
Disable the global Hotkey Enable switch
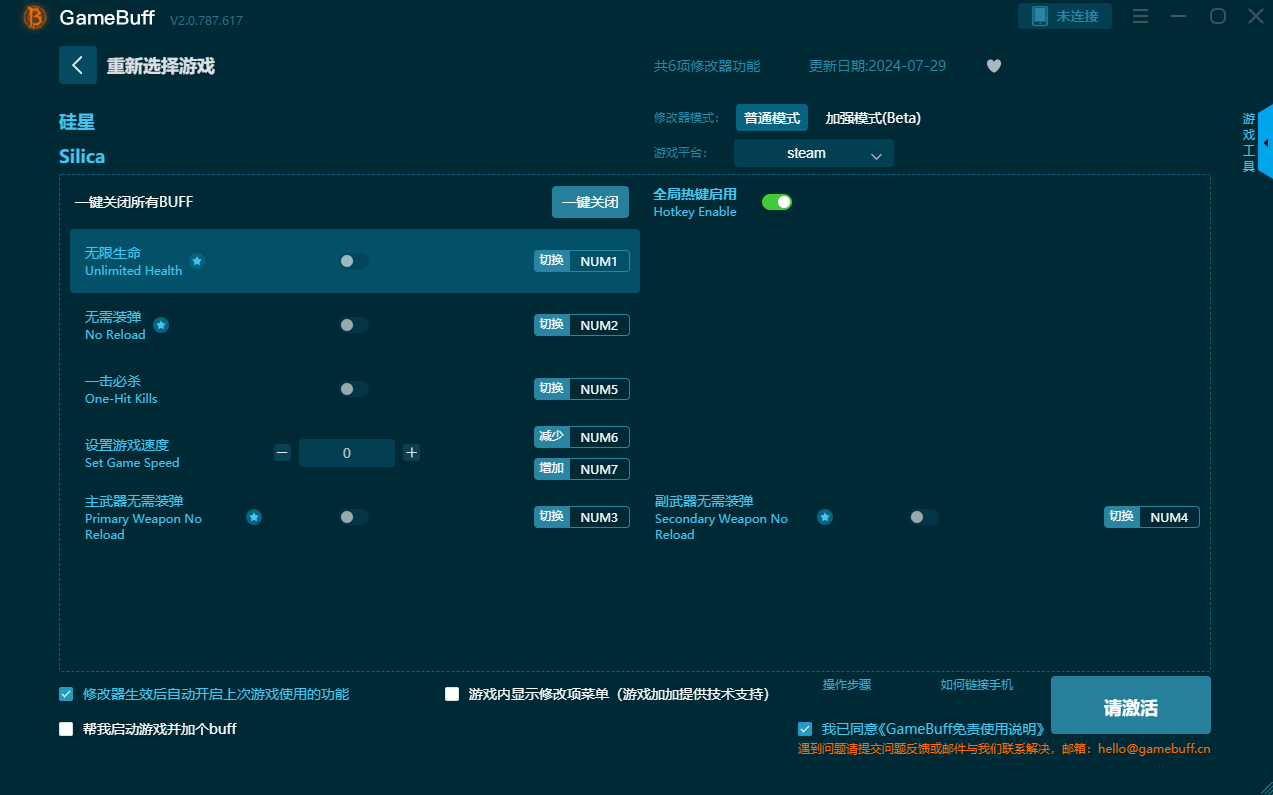(776, 202)
